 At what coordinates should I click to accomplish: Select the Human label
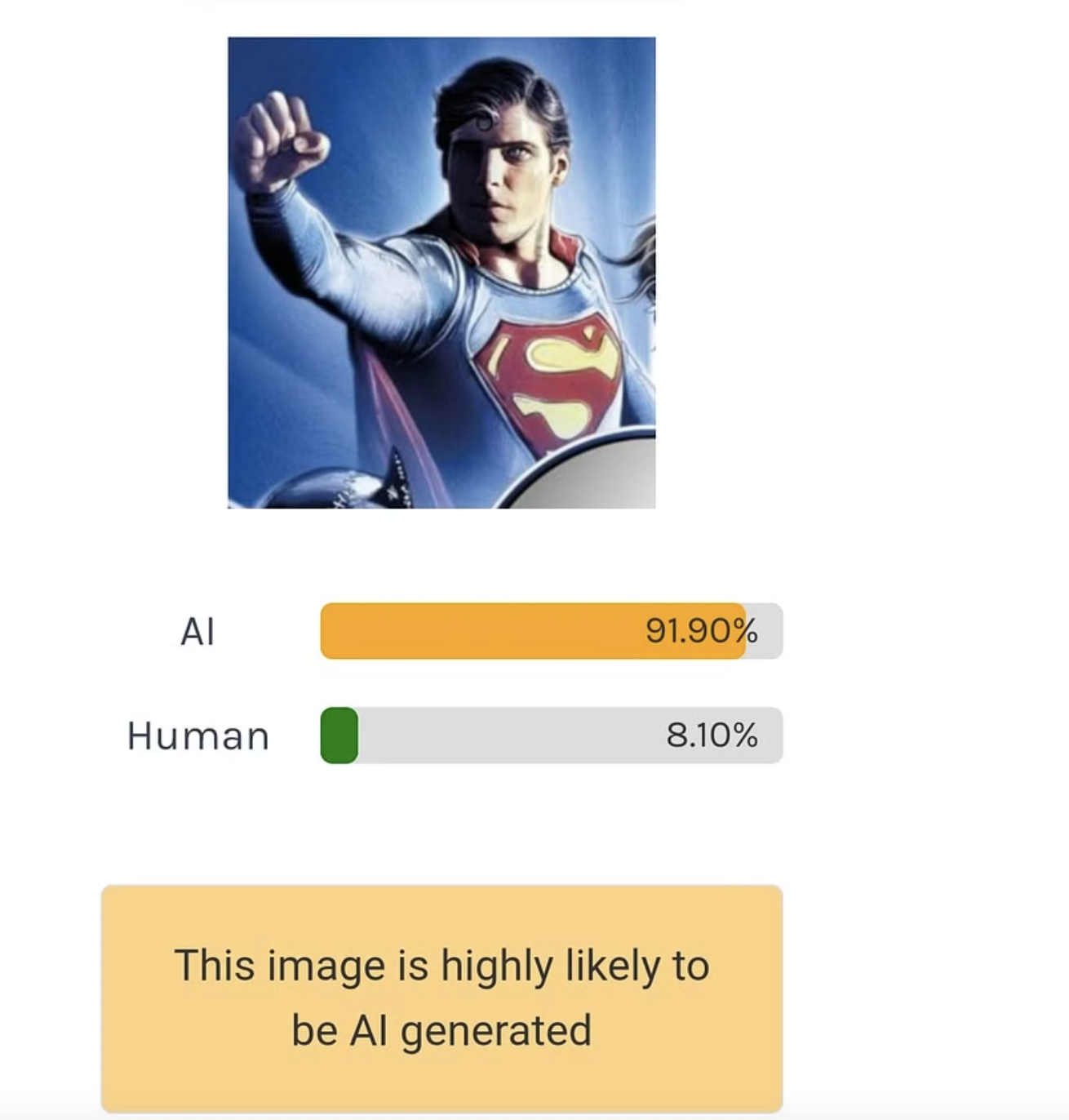(x=197, y=736)
